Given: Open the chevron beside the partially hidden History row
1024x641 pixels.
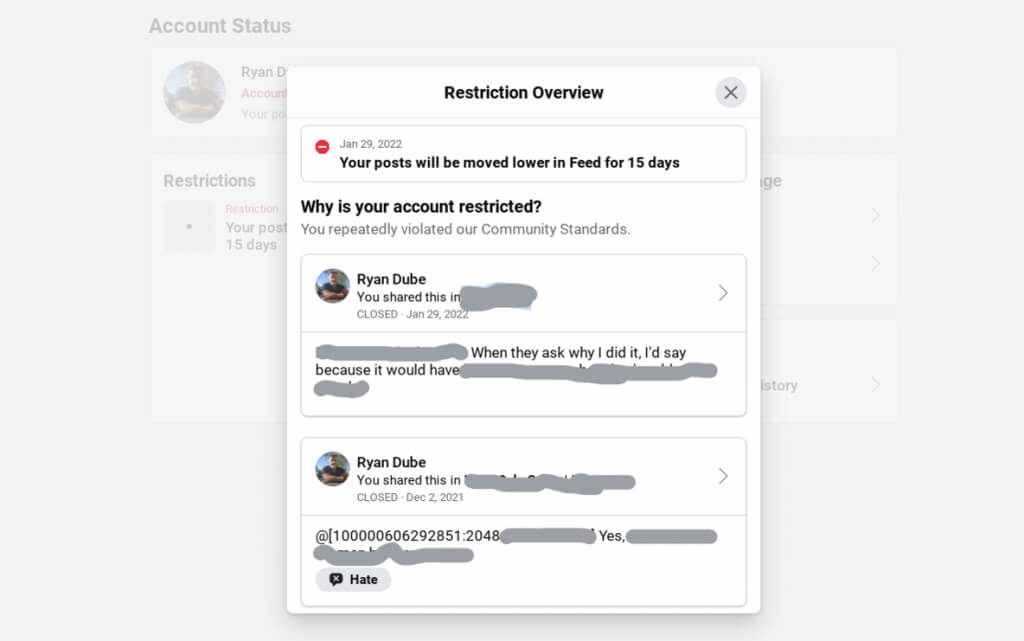Looking at the screenshot, I should 875,385.
